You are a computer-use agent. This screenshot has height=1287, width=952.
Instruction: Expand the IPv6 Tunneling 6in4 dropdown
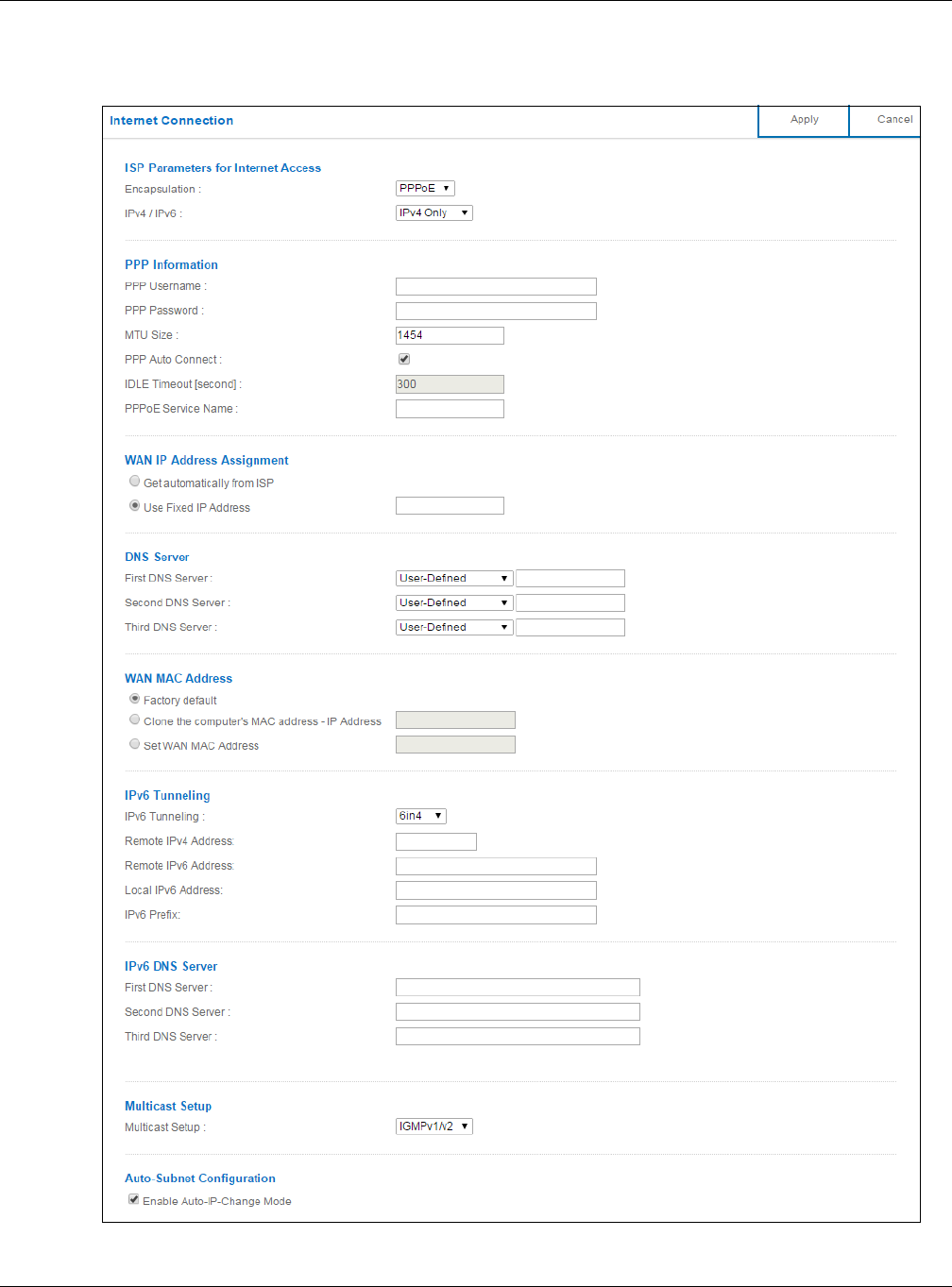(x=420, y=816)
